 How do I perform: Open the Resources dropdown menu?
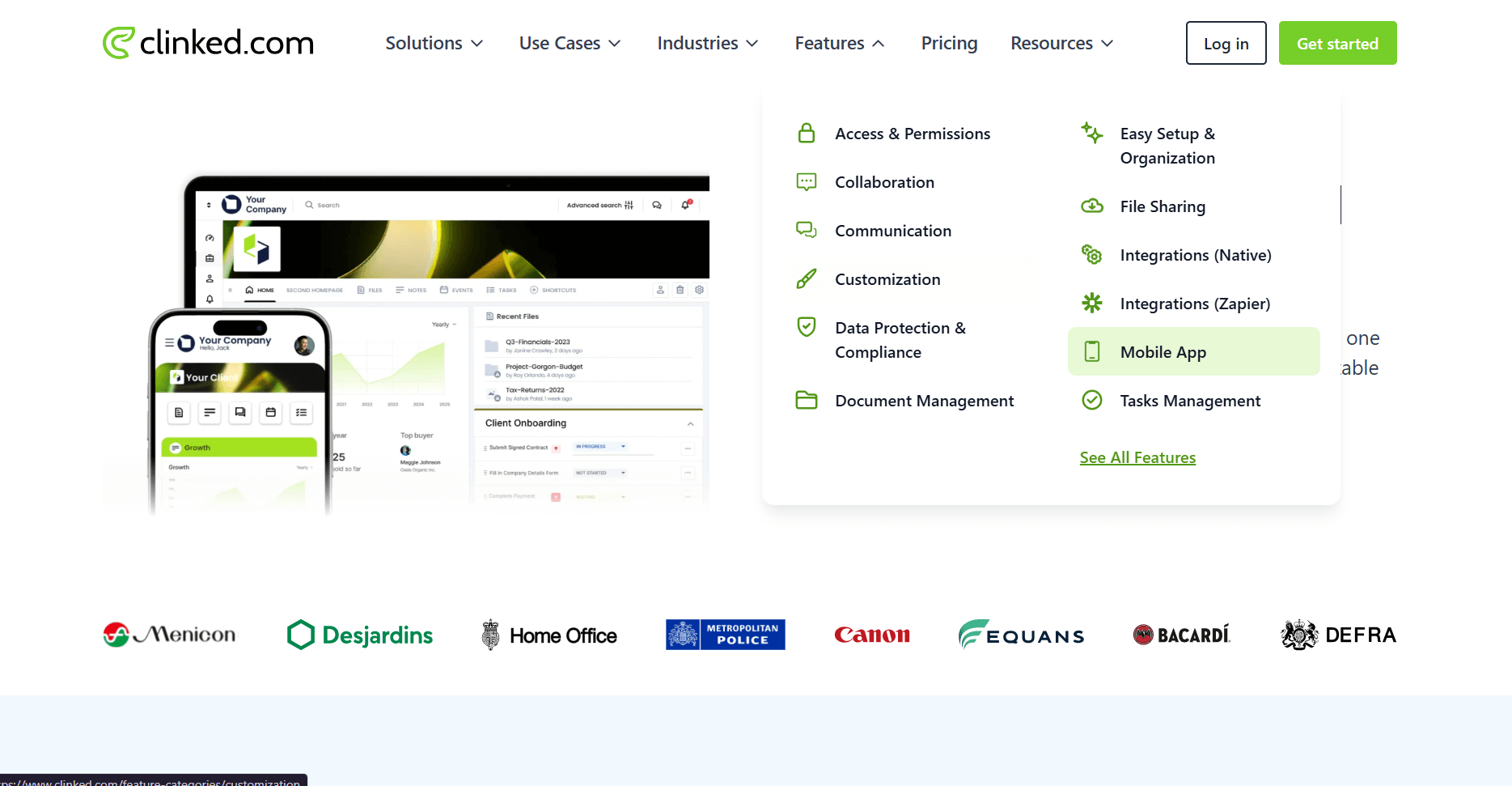(x=1062, y=43)
